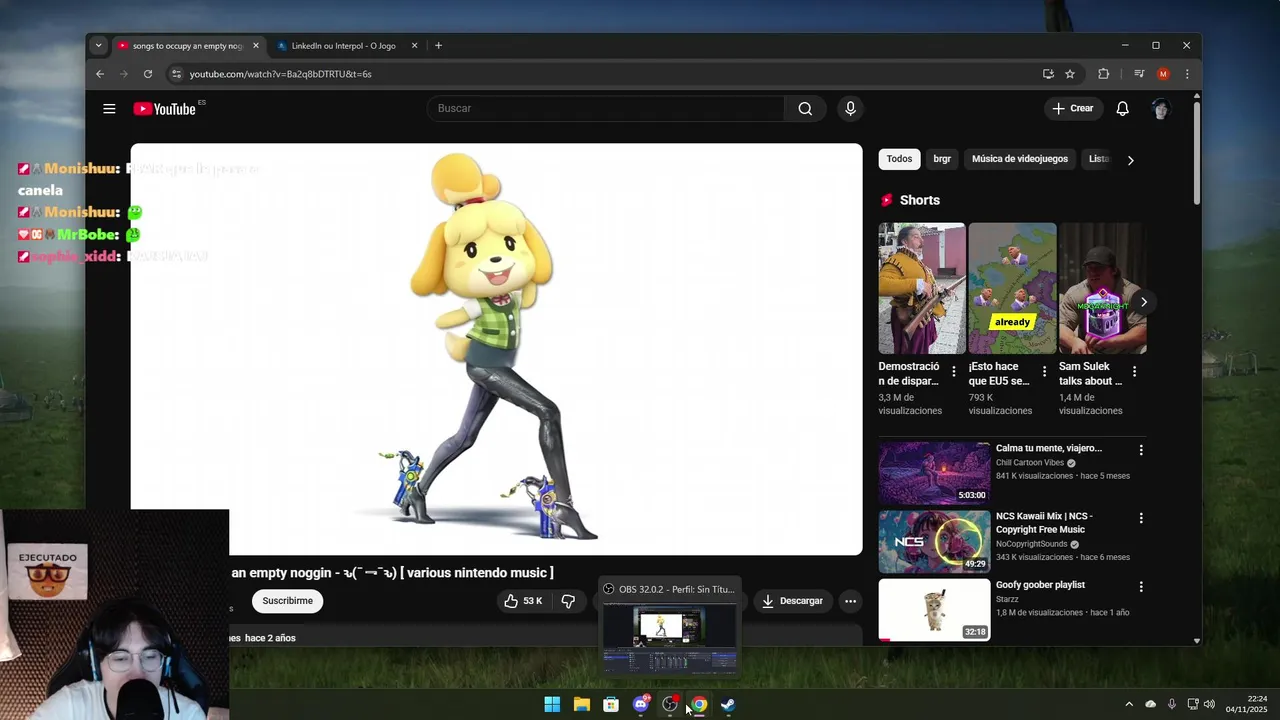Open the 'Calma tu mente' video thumbnail
Image resolution: width=1280 pixels, height=720 pixels.
[x=934, y=473]
